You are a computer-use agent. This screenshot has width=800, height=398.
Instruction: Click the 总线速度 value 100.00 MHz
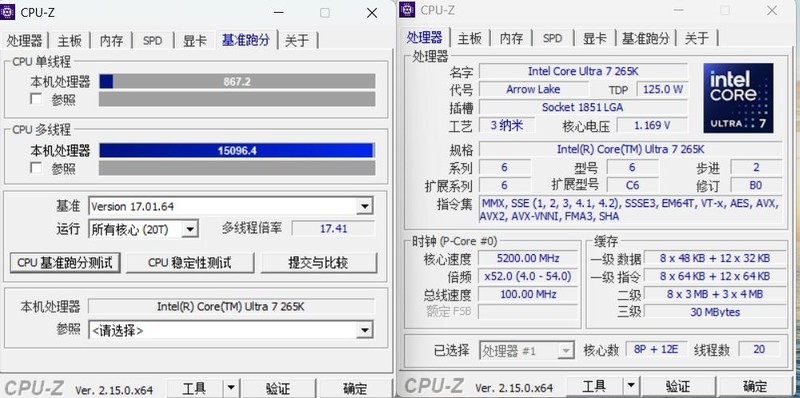(x=528, y=294)
